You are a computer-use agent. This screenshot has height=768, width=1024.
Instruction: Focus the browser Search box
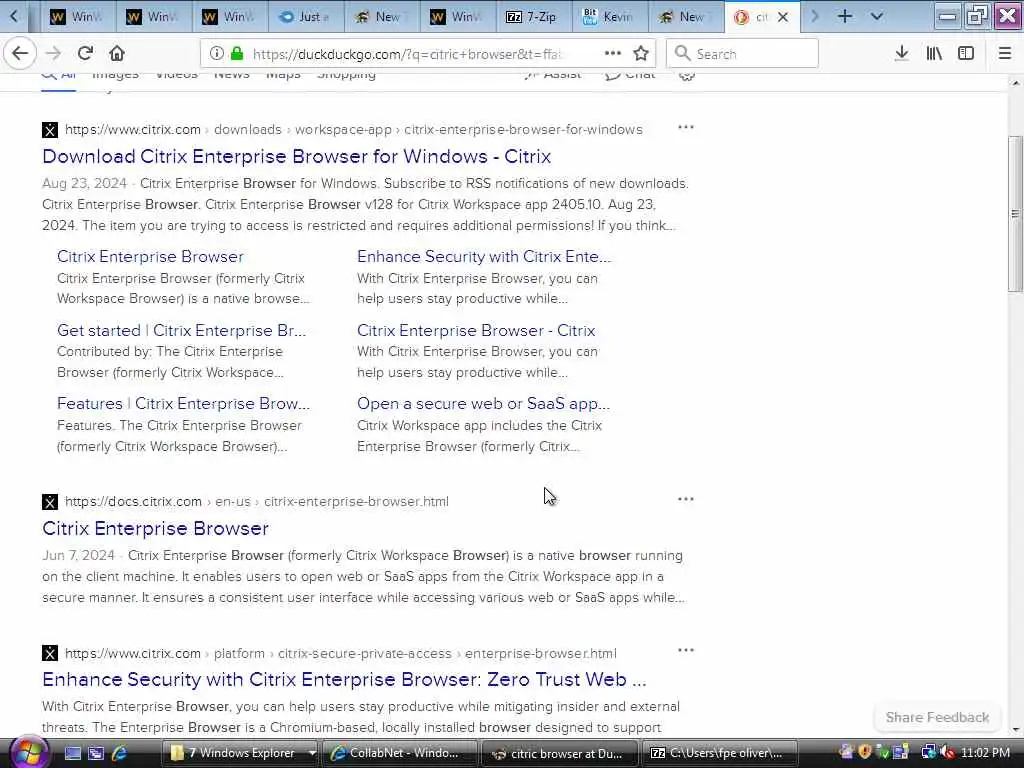742,54
